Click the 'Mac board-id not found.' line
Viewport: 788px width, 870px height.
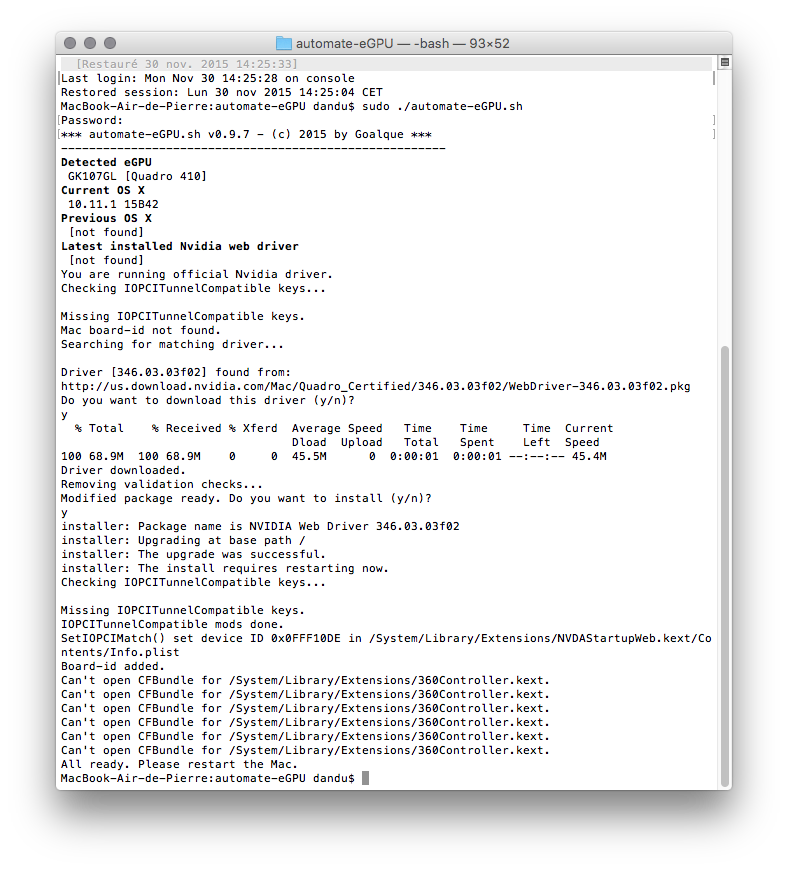pyautogui.click(x=140, y=330)
